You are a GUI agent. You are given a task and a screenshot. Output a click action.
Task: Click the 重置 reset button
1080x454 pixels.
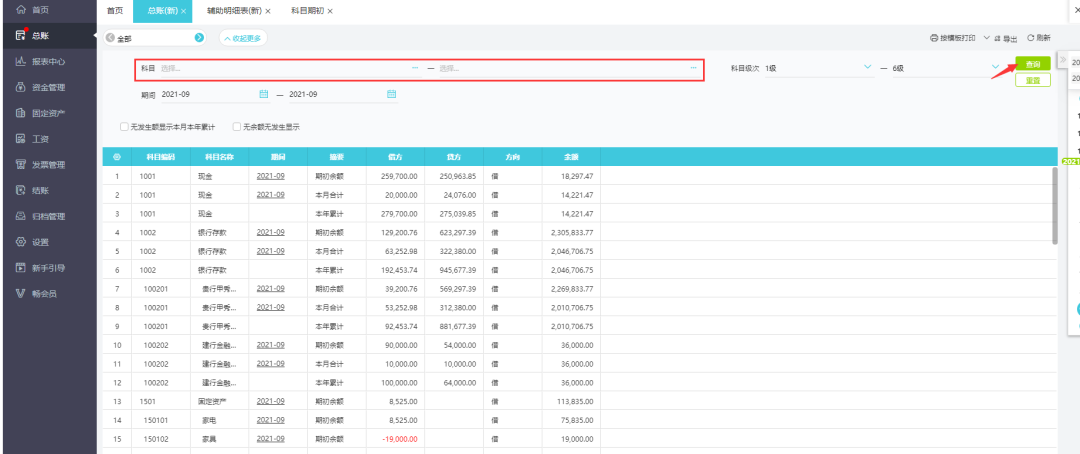point(1032,80)
